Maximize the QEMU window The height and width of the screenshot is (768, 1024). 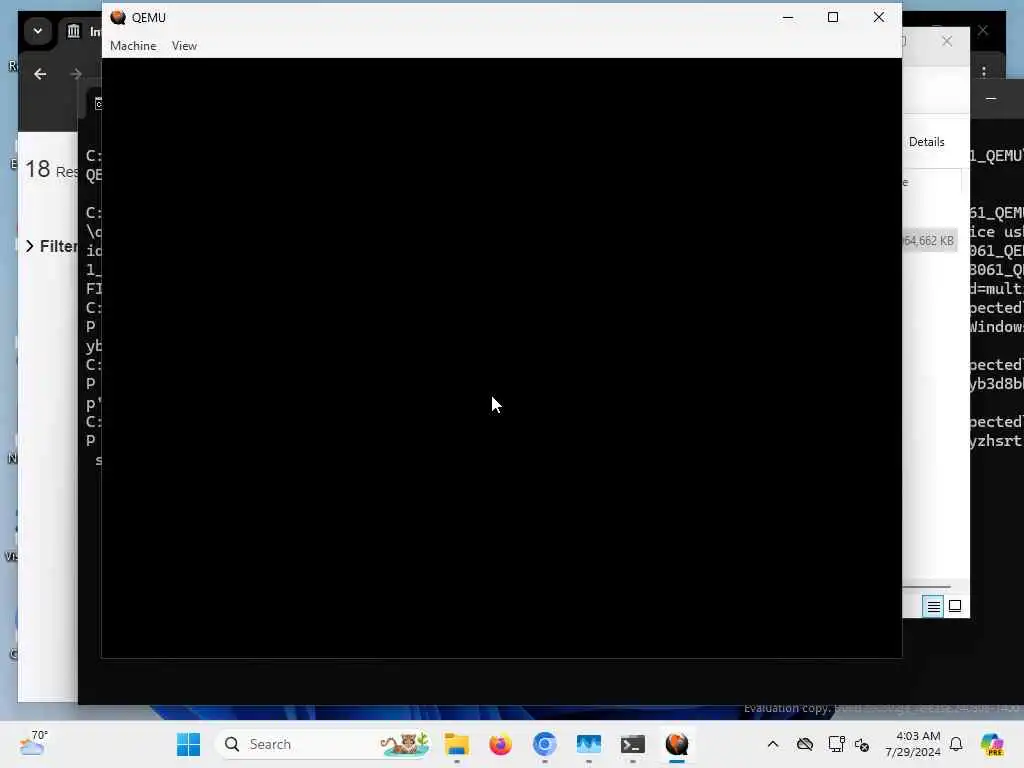point(833,17)
